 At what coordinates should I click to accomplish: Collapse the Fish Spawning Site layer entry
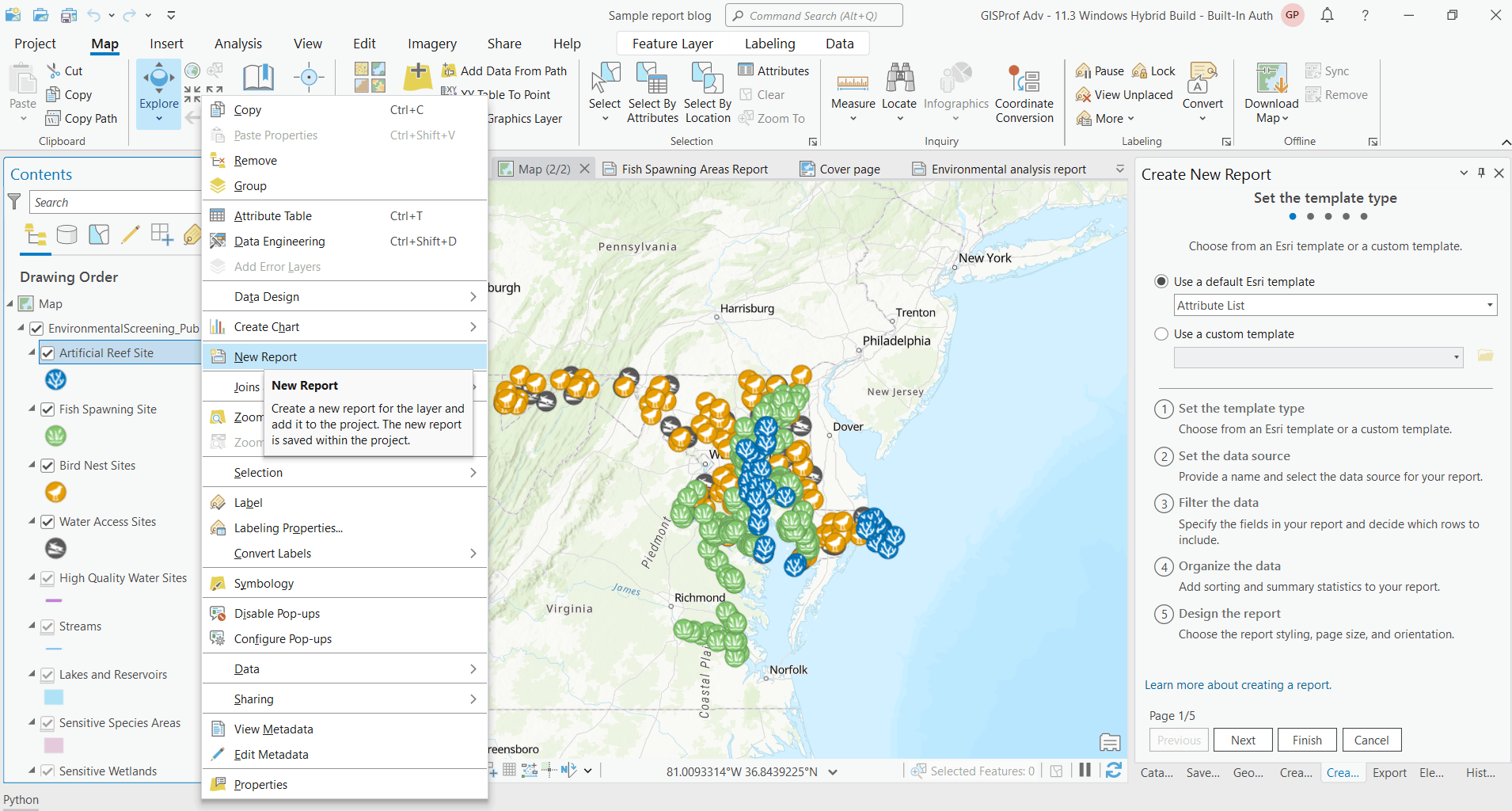[x=32, y=409]
